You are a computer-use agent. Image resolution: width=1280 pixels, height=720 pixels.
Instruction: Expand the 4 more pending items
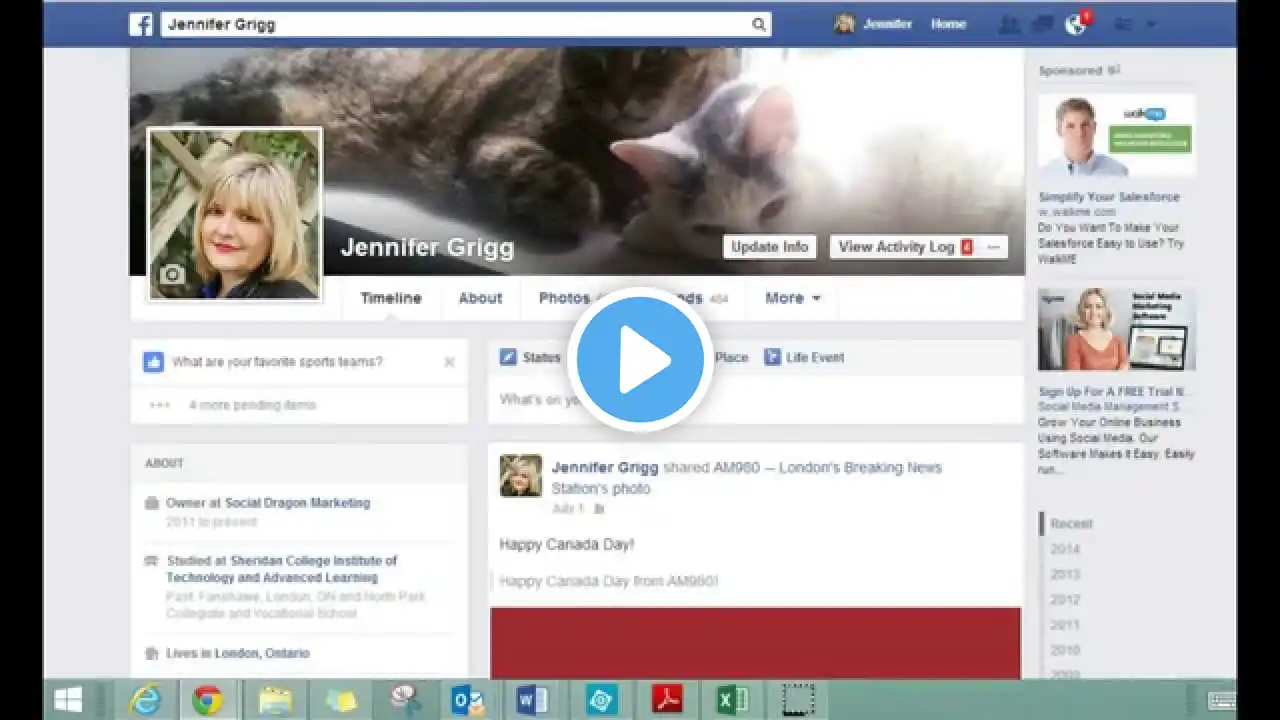point(252,405)
